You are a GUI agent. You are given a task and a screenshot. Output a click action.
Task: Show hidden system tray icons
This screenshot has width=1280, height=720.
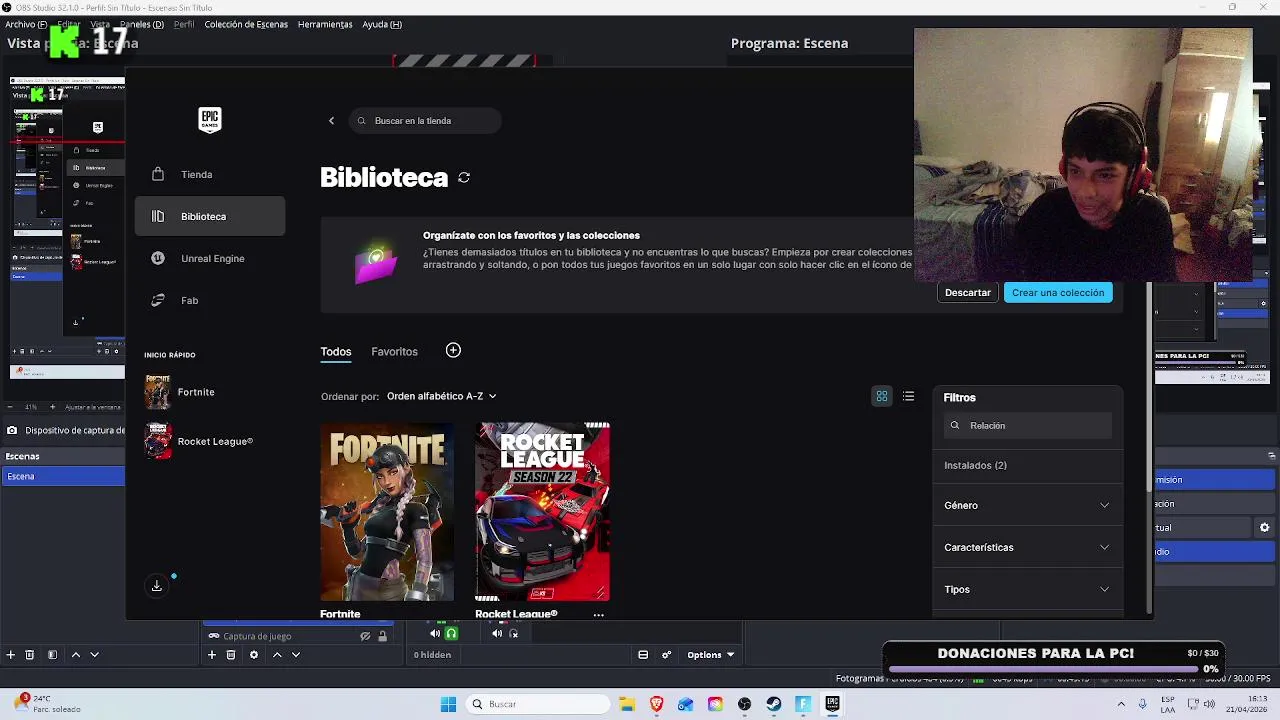[1121, 704]
